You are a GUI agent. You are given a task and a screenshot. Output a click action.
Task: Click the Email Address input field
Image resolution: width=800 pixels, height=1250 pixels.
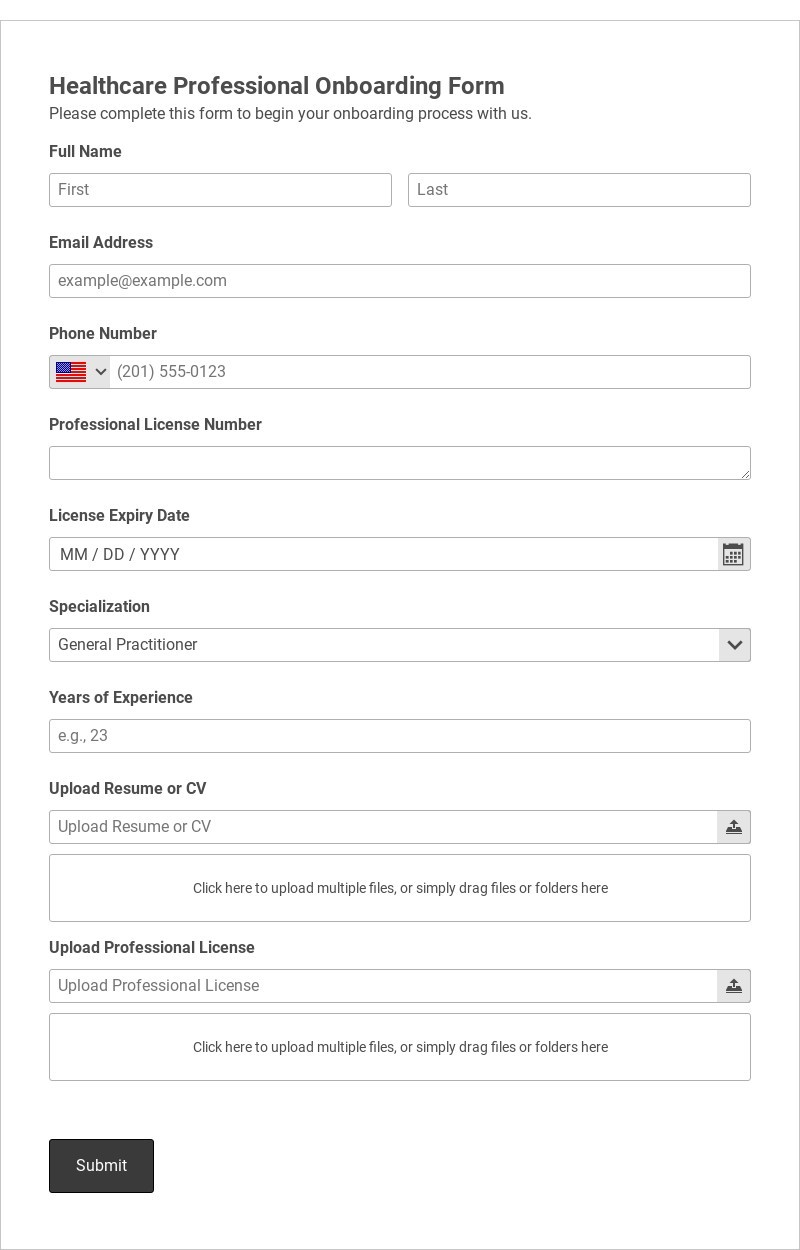pos(400,281)
